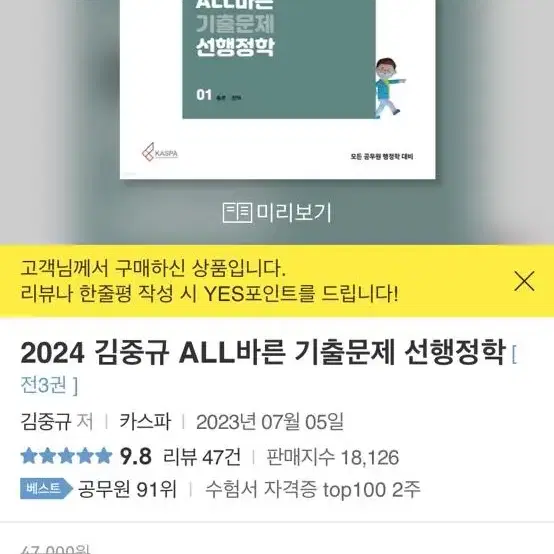Tap the 판매지수 18,126 sales index
Viewport: 554px width, 554px height.
coord(332,457)
